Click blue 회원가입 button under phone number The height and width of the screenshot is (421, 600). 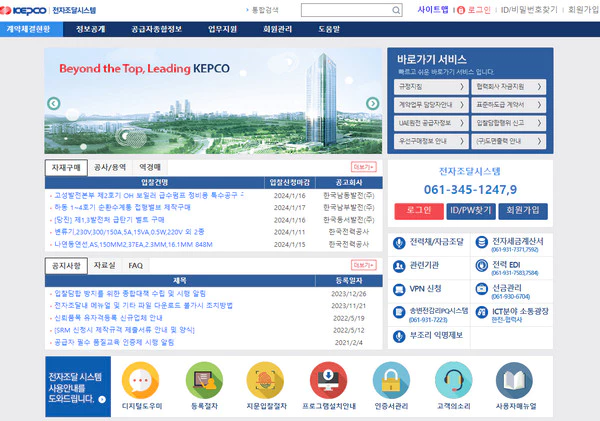(x=523, y=211)
